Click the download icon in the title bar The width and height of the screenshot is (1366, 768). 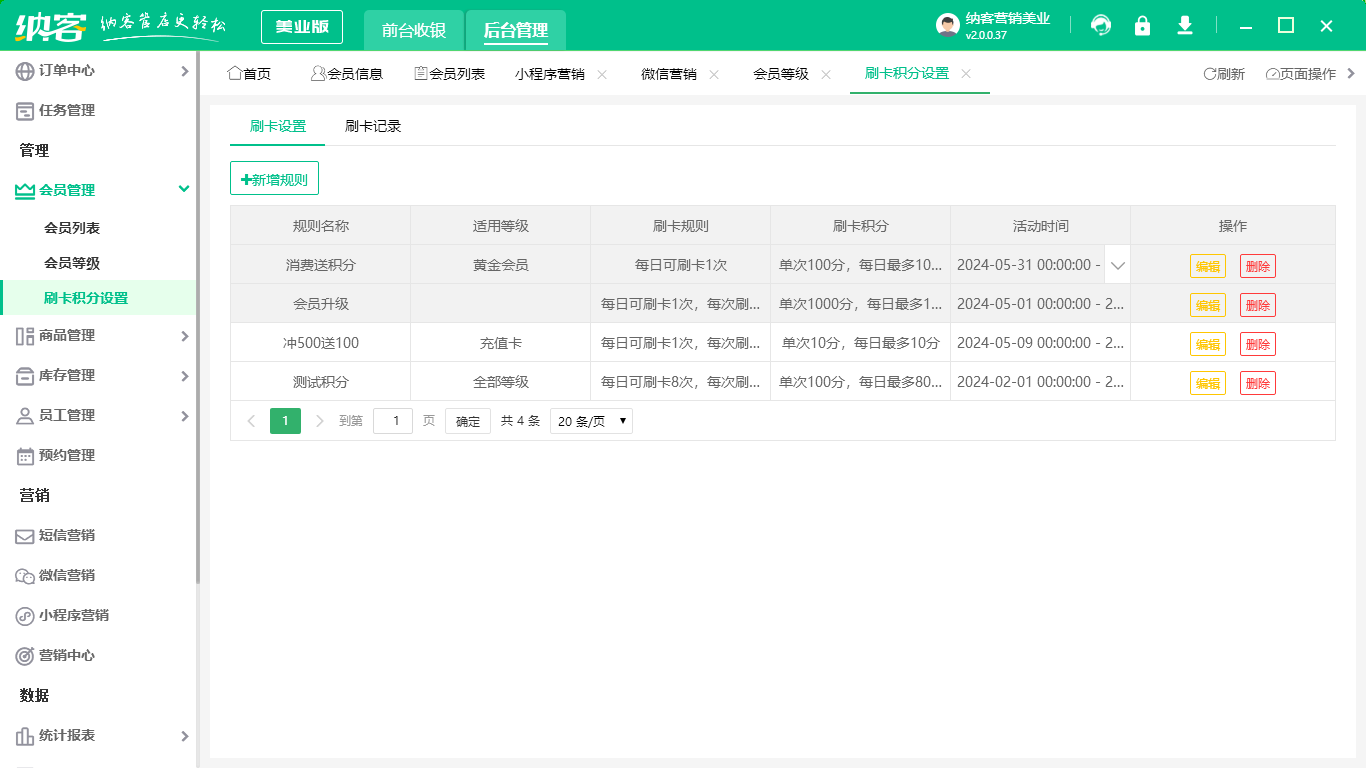[1184, 25]
